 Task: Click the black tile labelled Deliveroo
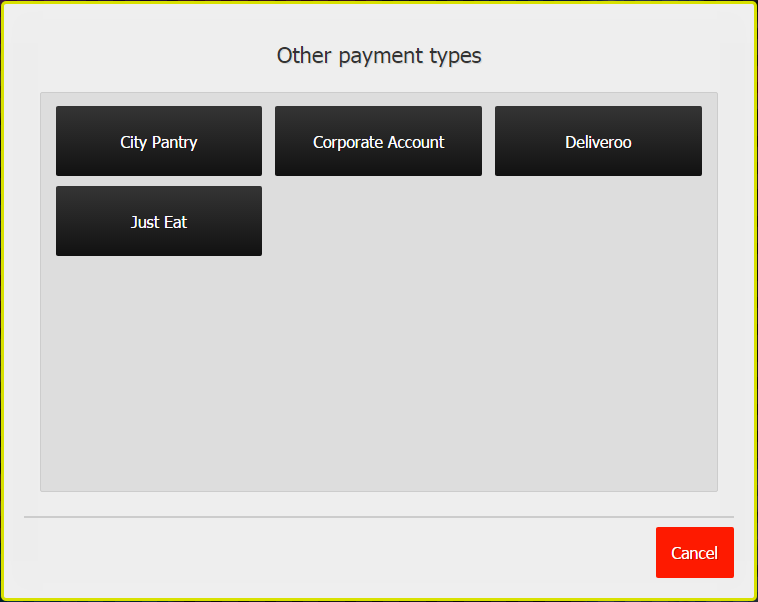coord(598,141)
